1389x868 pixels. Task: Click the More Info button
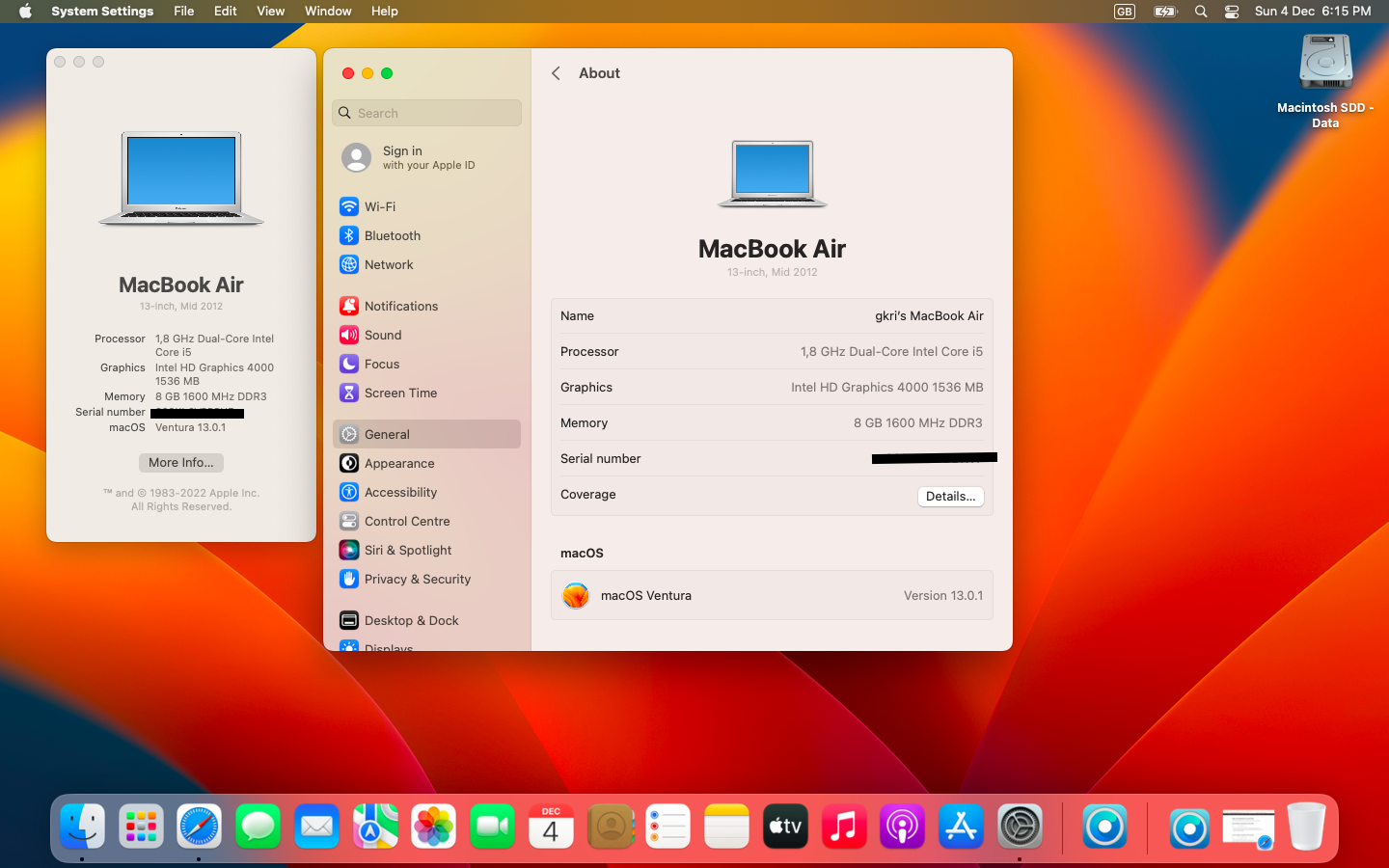point(181,463)
